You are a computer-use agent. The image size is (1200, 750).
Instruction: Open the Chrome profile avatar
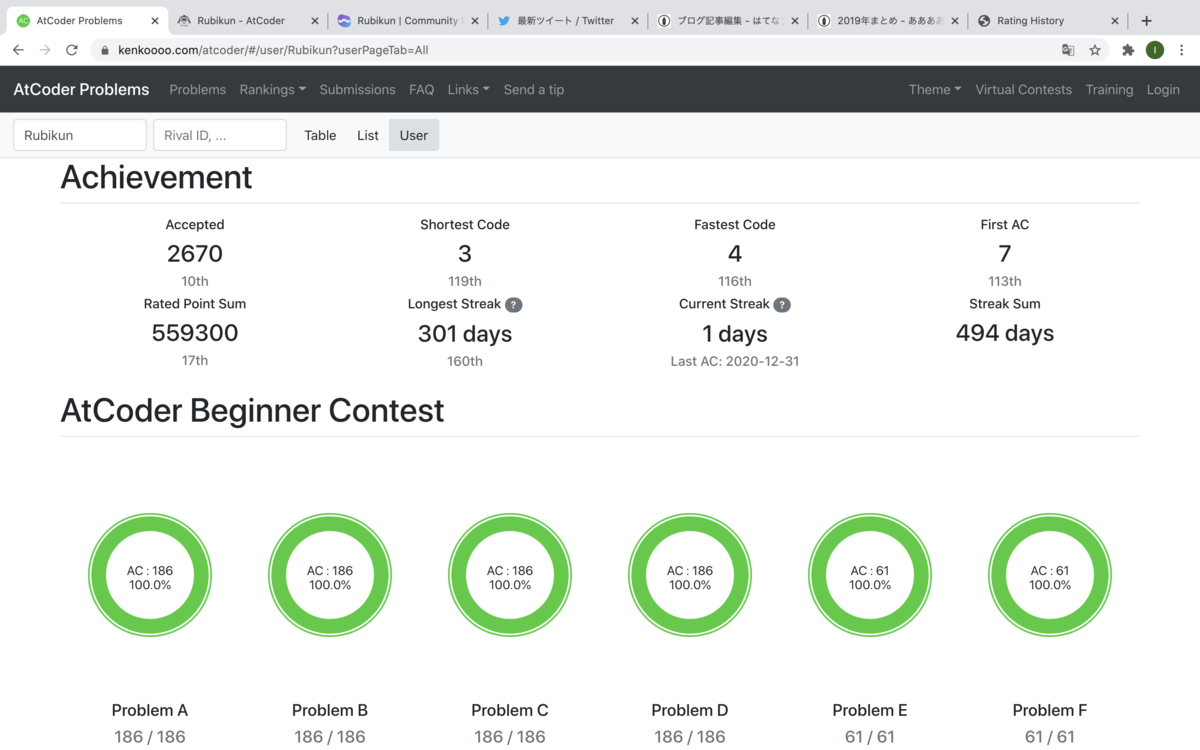pyautogui.click(x=1155, y=50)
